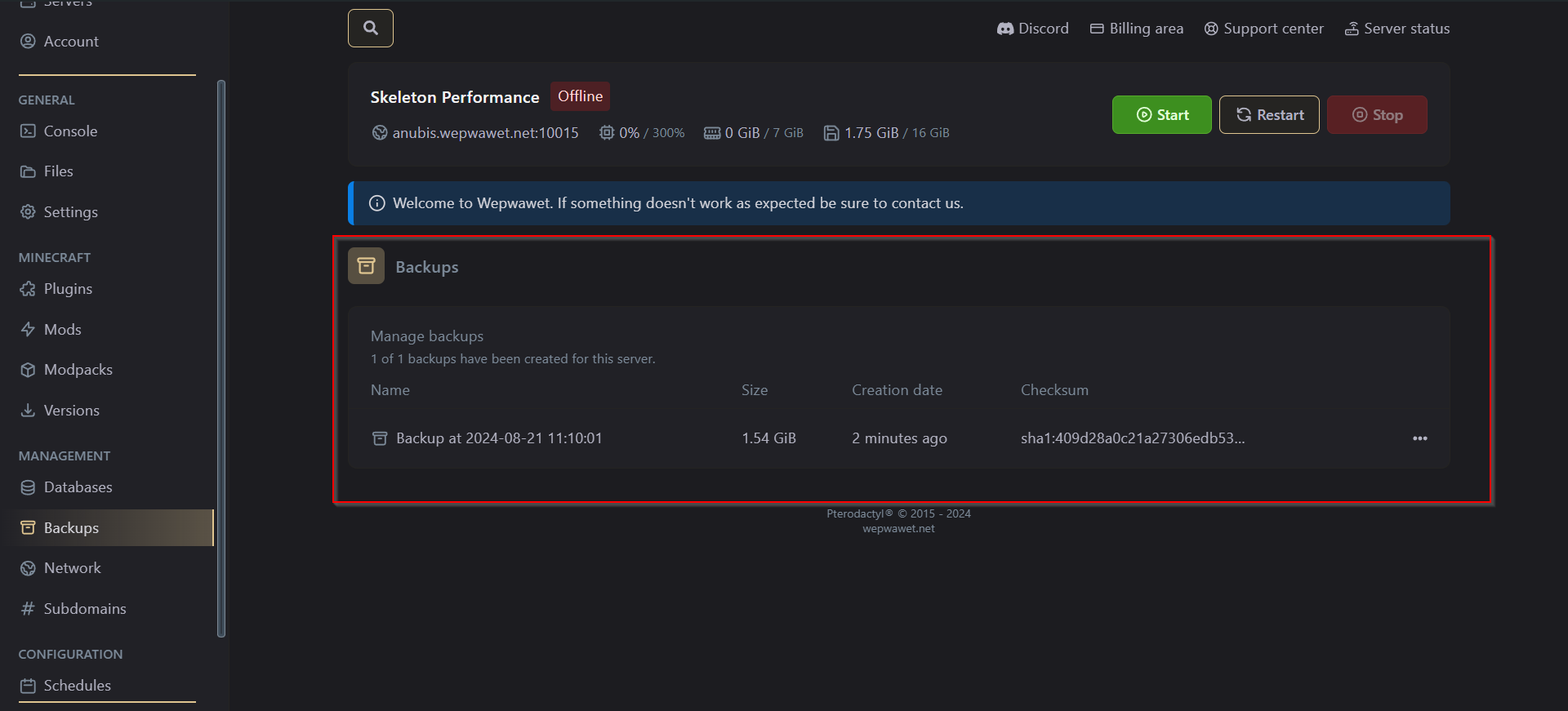Click the '2 minutes ago' creation date
This screenshot has height=711, width=1568.
(x=899, y=438)
